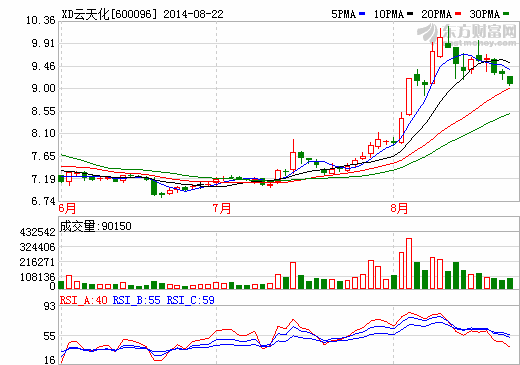
Task: Click the tallest red volume bar in August
Action: click(409, 264)
